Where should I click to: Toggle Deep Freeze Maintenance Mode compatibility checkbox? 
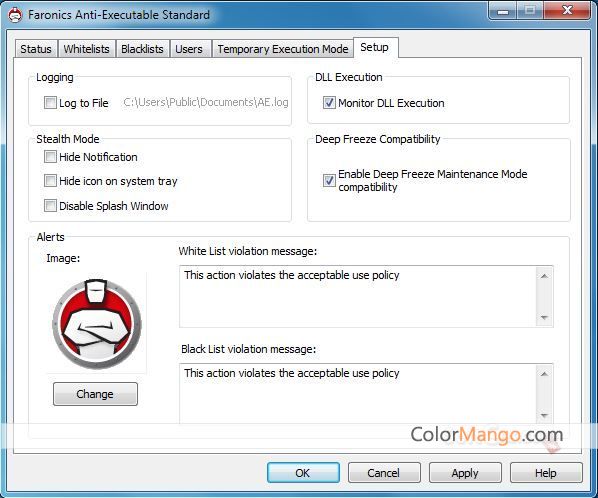(x=329, y=180)
